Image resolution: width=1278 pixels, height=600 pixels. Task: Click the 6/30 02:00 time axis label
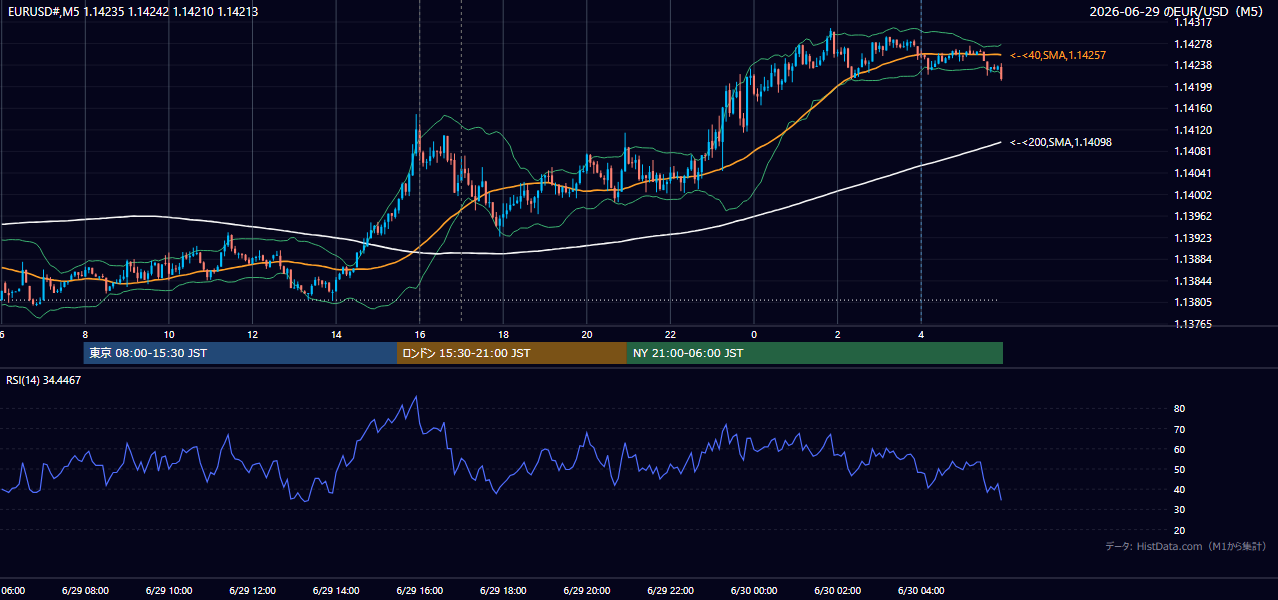[837, 590]
